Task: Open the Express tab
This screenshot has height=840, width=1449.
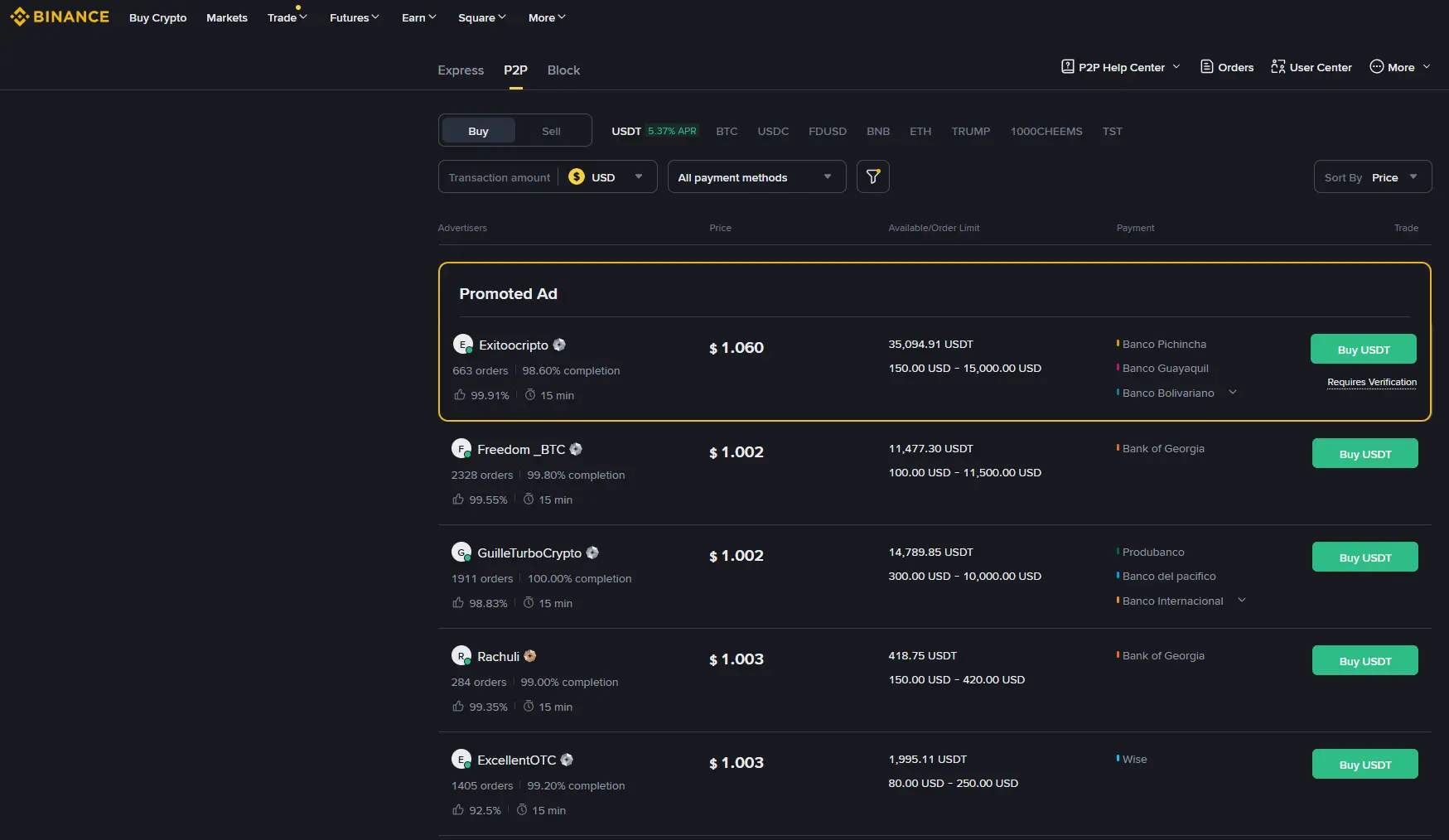Action: 461,70
